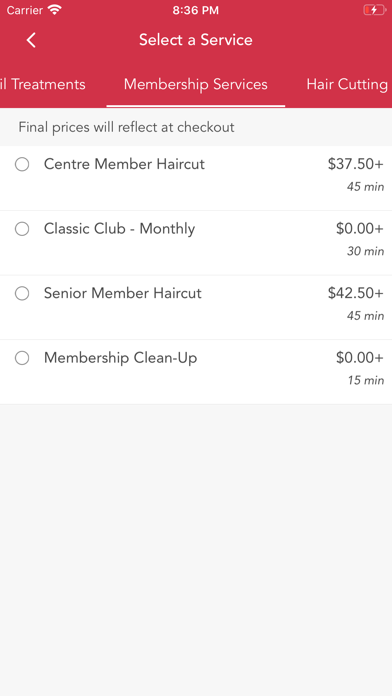This screenshot has width=392, height=696.
Task: Select the Classic Club - Monthly radio button
Action: click(x=22, y=229)
